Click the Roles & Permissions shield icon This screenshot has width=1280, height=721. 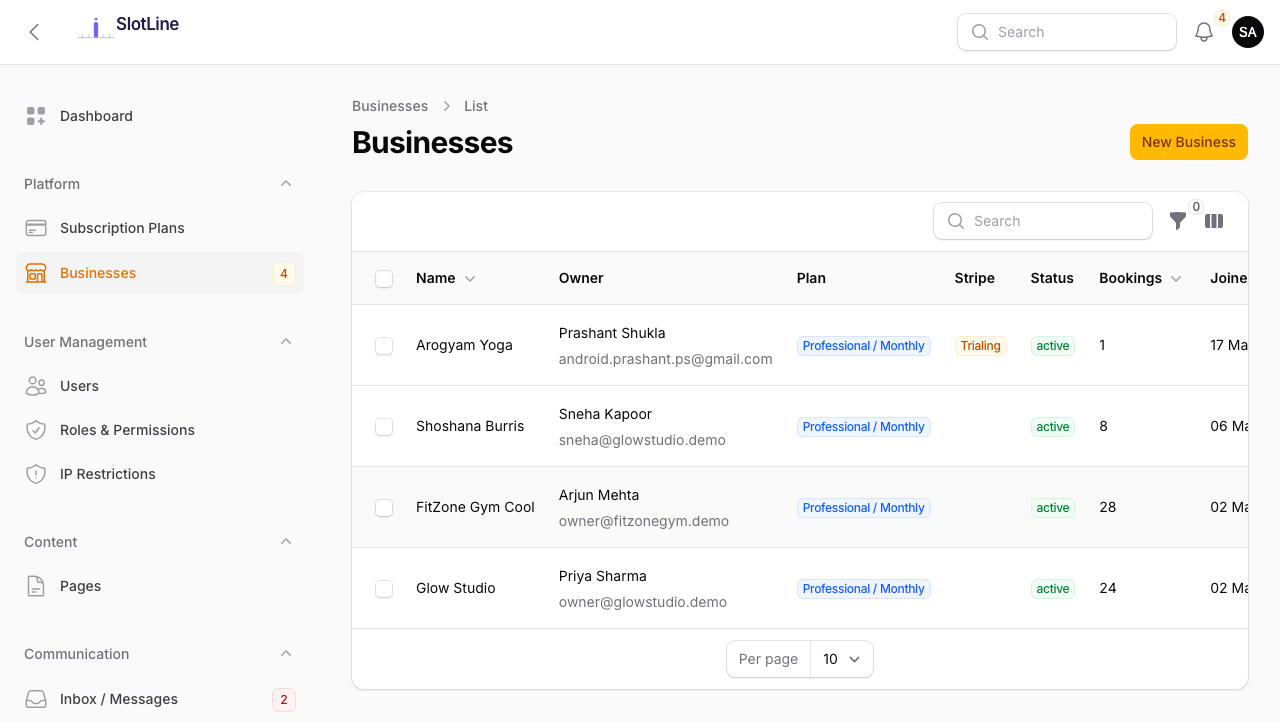click(36, 430)
